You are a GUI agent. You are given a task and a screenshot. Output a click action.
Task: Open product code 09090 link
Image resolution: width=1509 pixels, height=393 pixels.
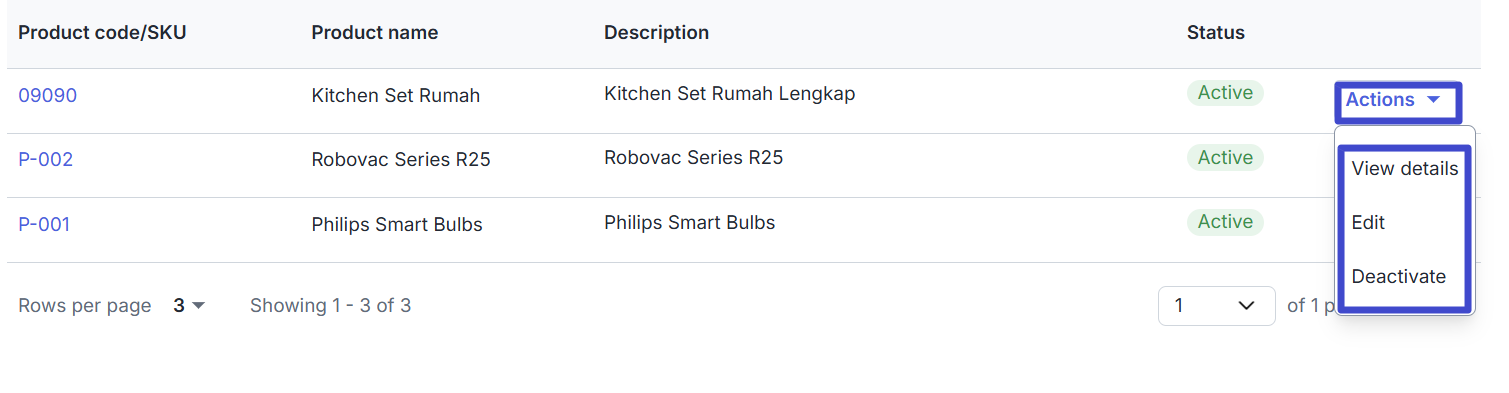(48, 96)
